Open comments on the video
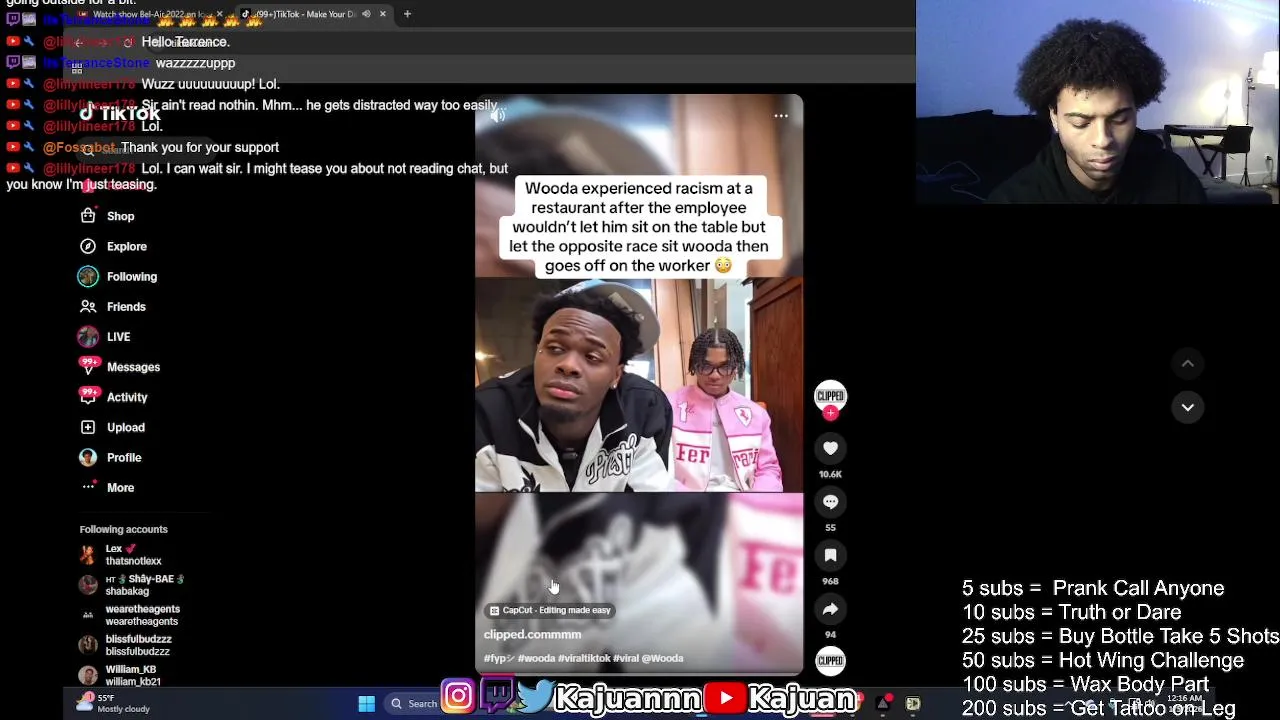This screenshot has width=1280, height=720. tap(830, 502)
